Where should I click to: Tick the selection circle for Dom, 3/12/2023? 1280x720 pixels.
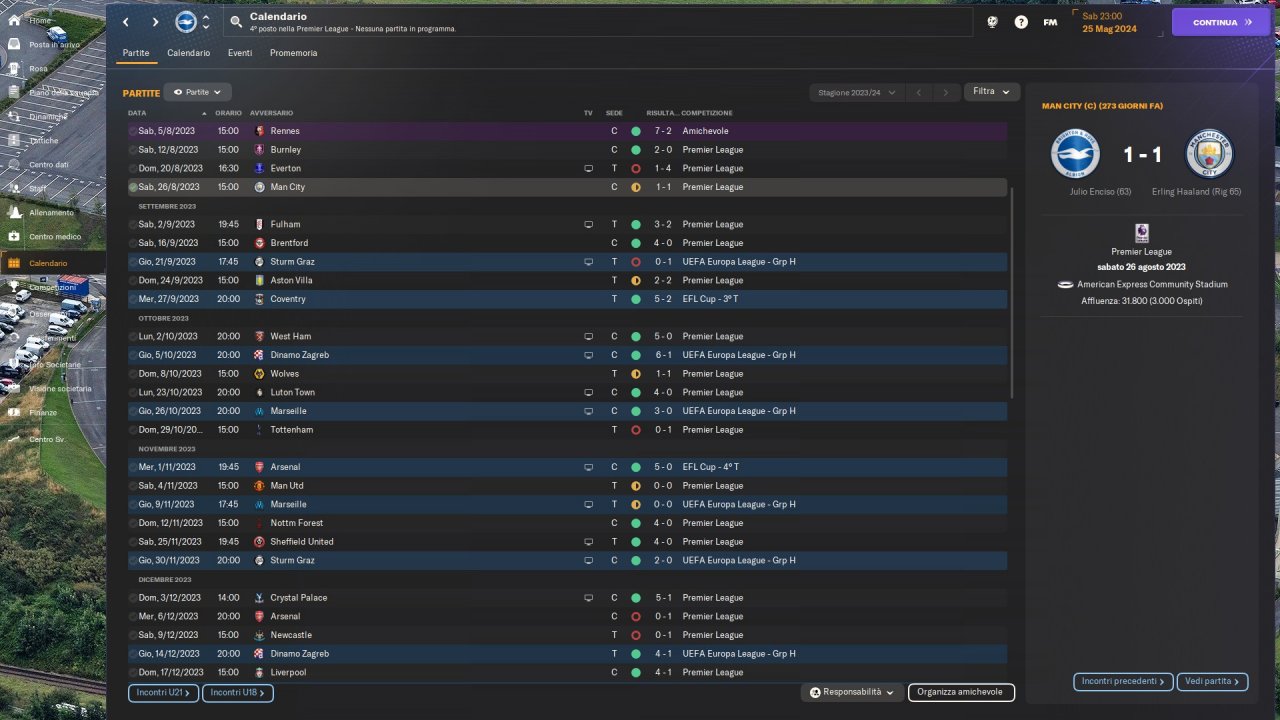coord(133,598)
